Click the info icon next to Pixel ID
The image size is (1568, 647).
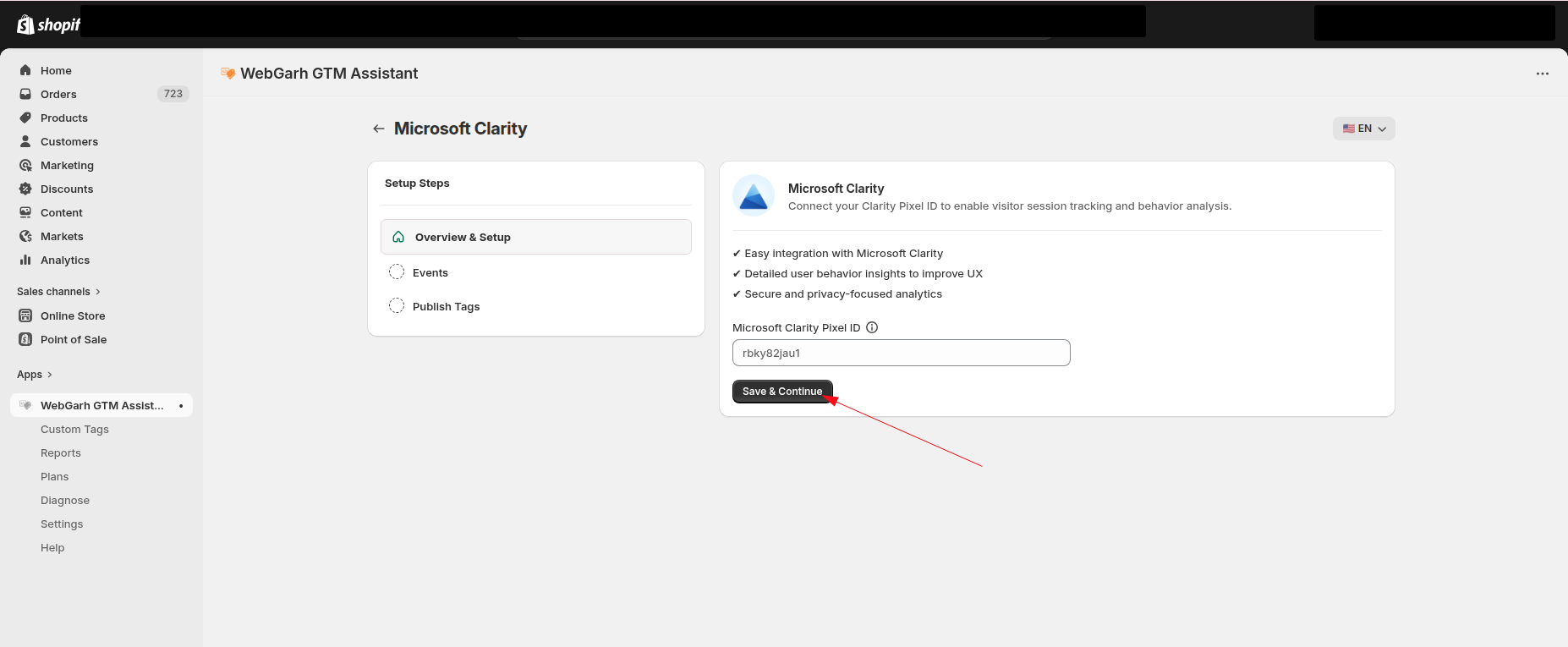tap(872, 327)
